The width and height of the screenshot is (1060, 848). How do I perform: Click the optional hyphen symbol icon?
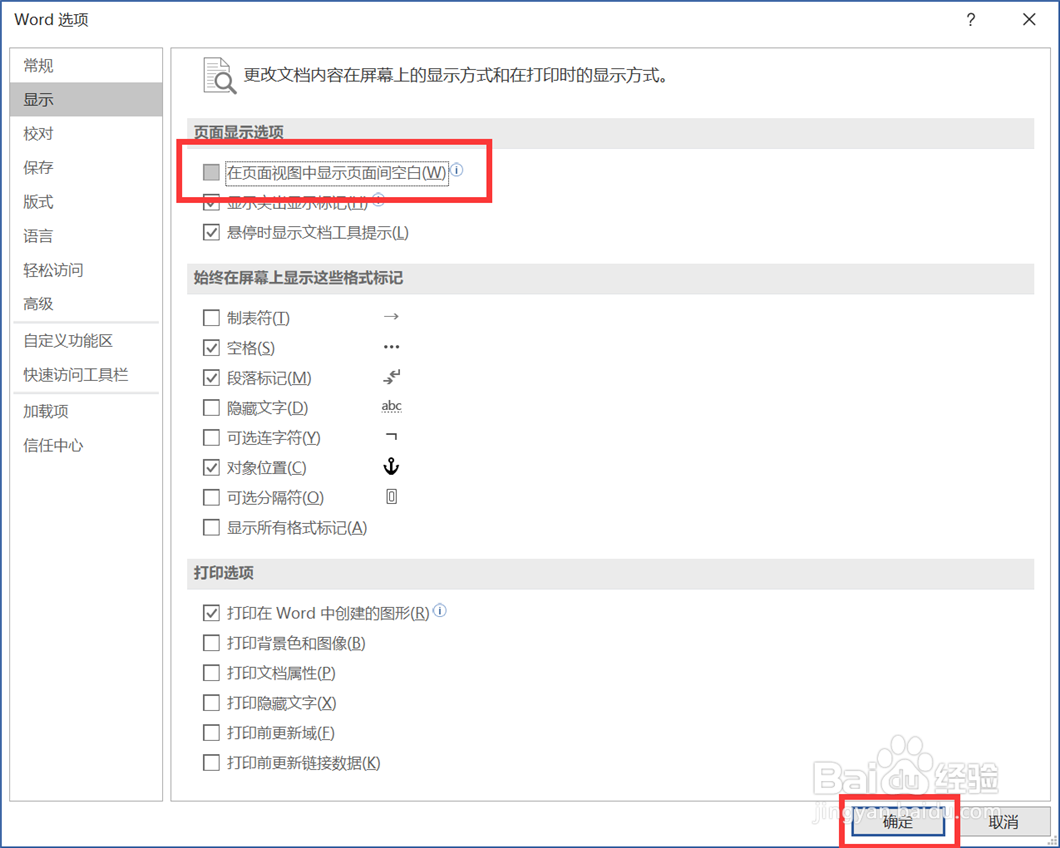pyautogui.click(x=391, y=436)
